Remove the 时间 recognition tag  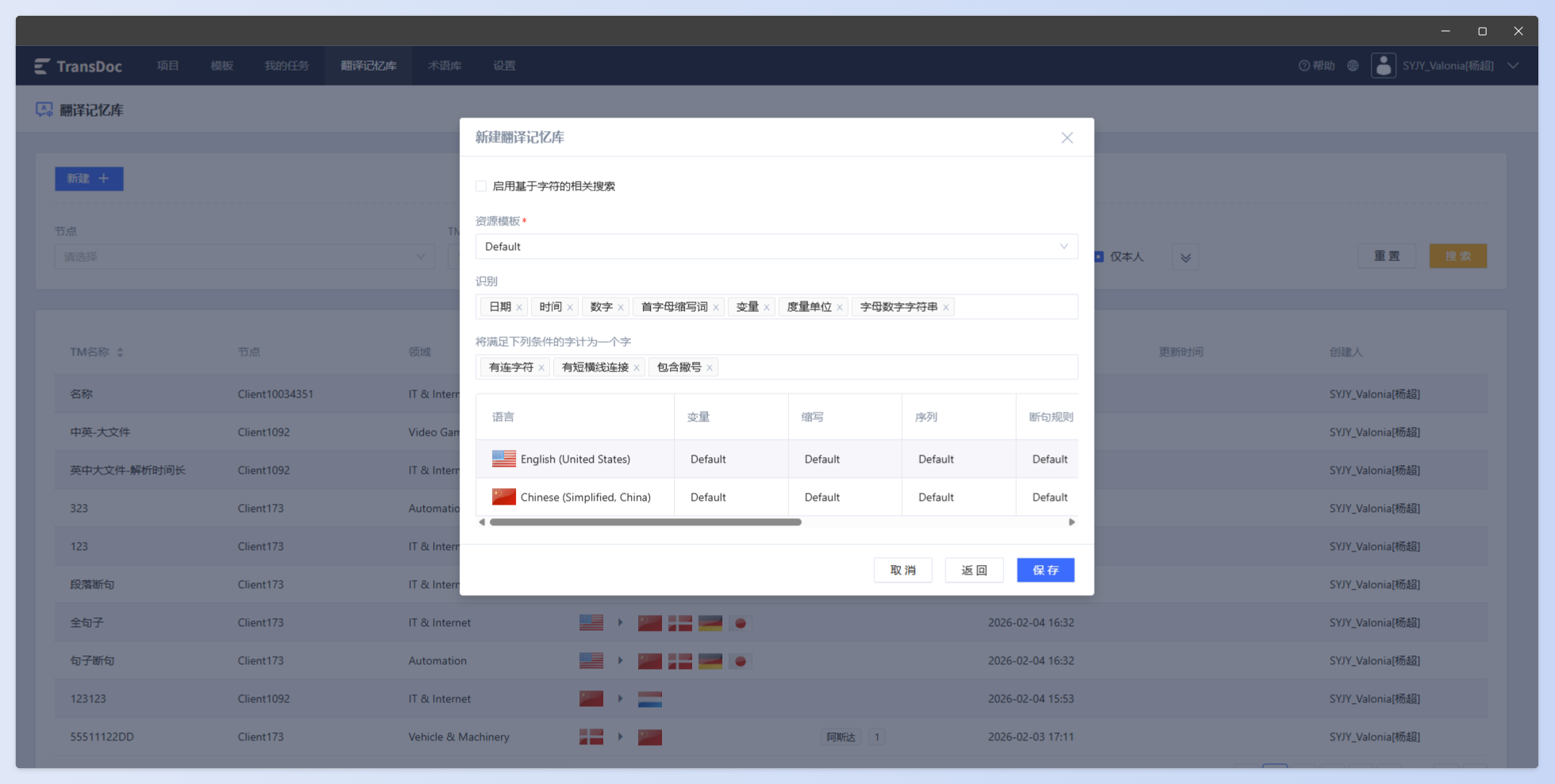click(570, 307)
